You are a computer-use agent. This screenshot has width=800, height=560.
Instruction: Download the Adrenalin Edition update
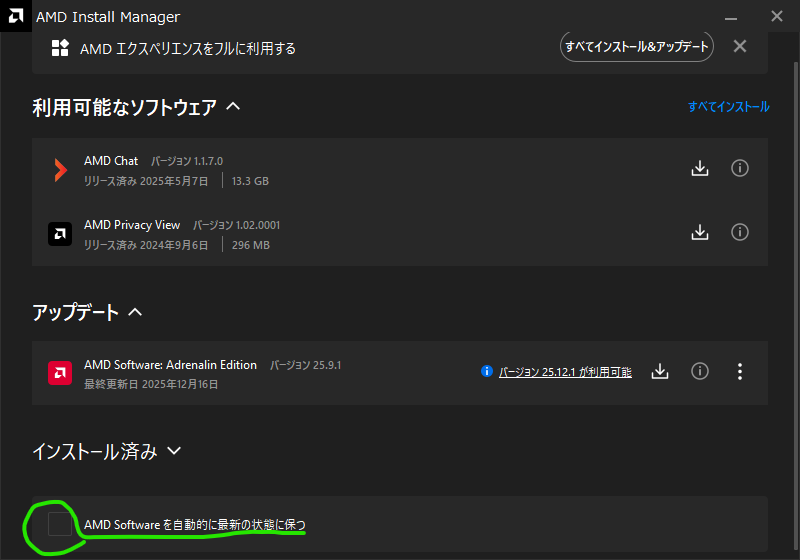pyautogui.click(x=660, y=371)
